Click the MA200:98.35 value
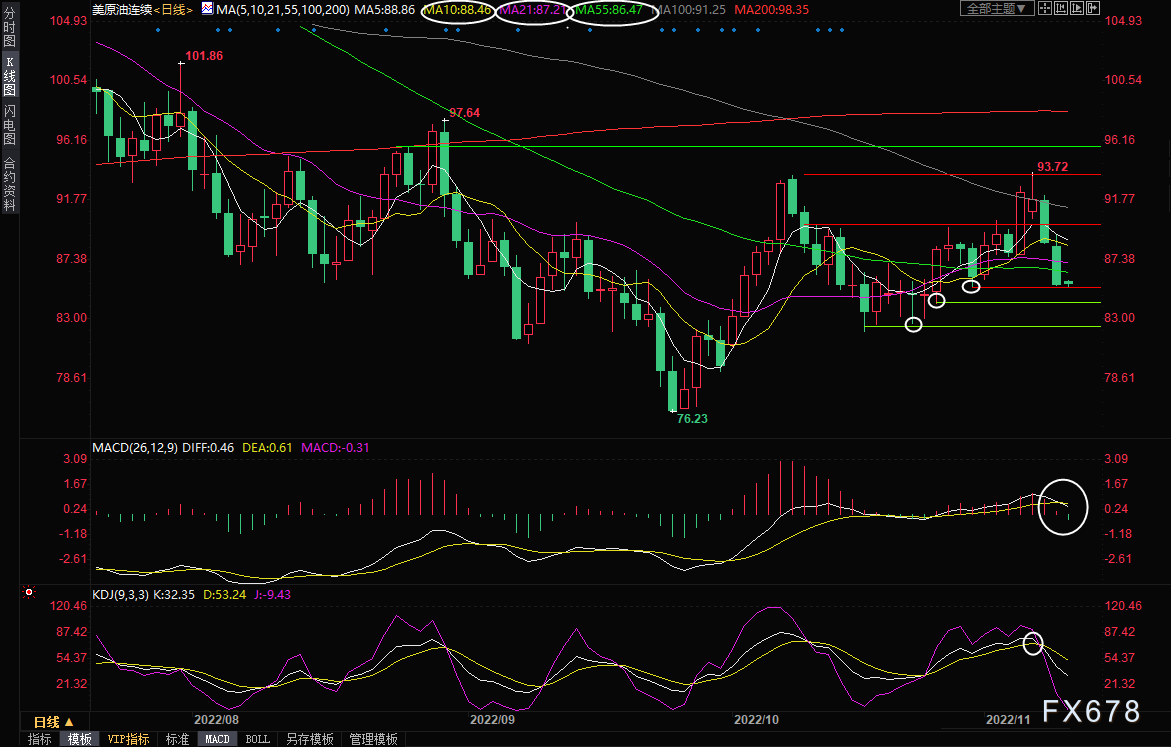Viewport: 1171px width, 747px height. 771,10
